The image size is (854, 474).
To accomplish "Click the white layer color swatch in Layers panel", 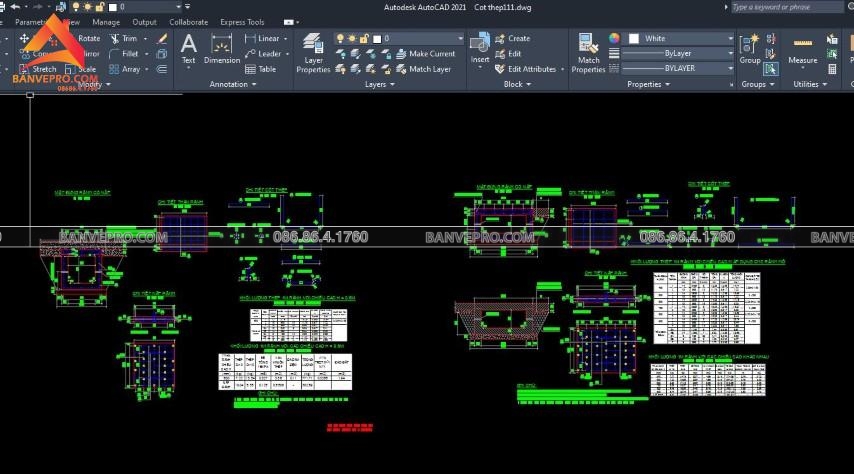I will coord(377,38).
